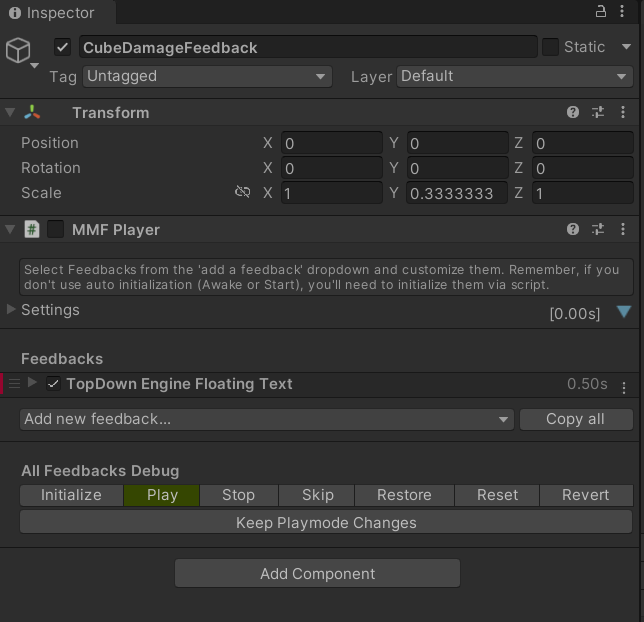Click the CubeDamageFeedback name field
The width and height of the screenshot is (644, 622).
click(x=308, y=47)
